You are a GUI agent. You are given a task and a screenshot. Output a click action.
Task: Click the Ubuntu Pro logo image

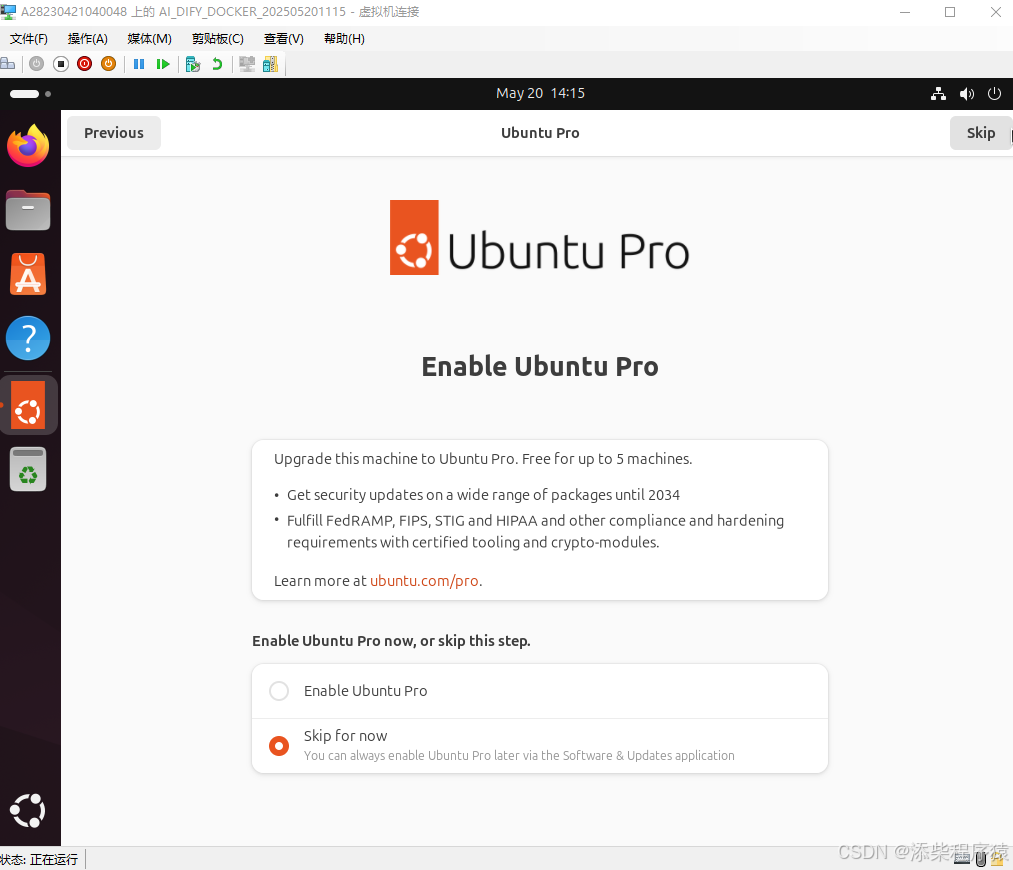(x=540, y=238)
